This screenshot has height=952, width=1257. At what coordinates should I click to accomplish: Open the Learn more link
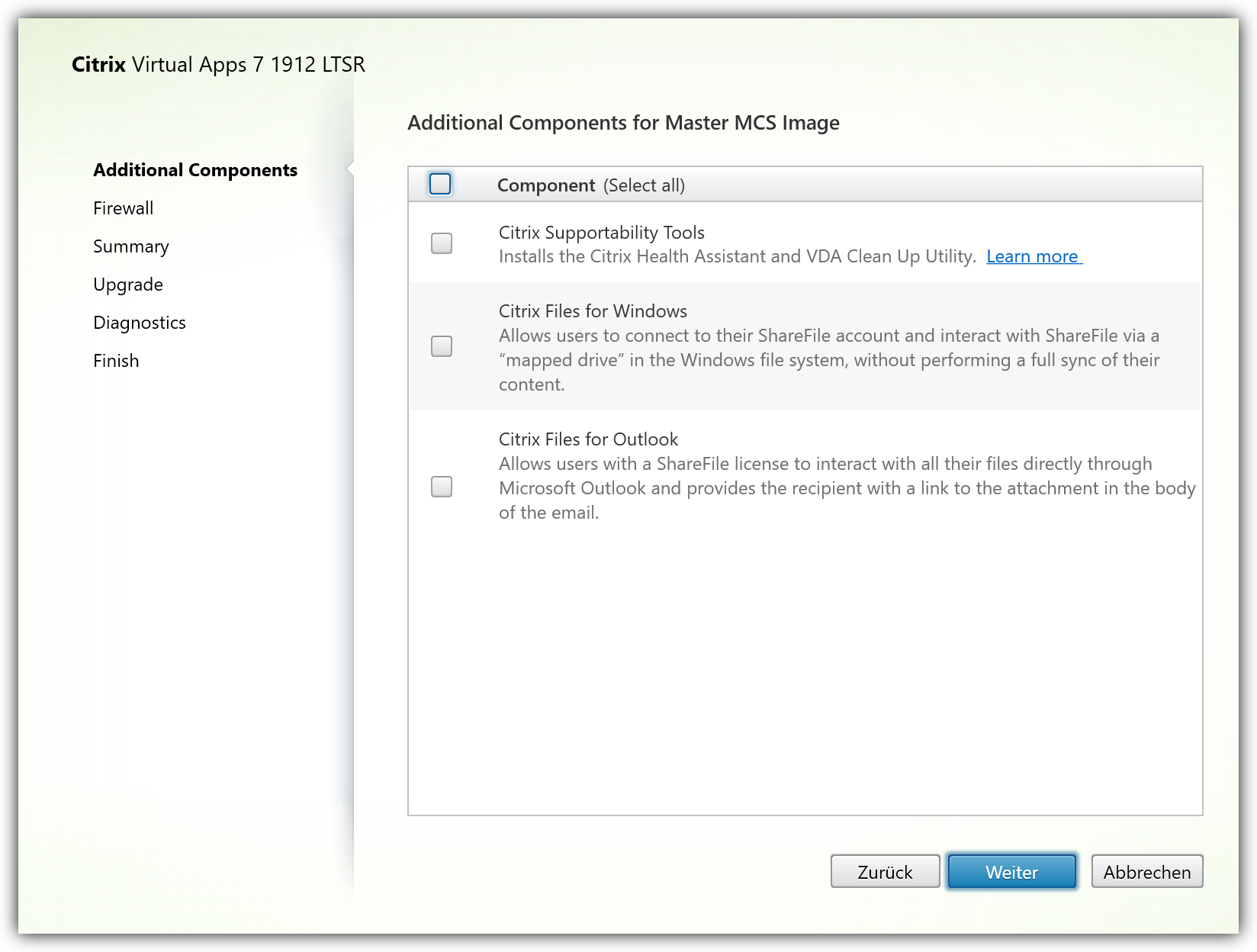1034,256
